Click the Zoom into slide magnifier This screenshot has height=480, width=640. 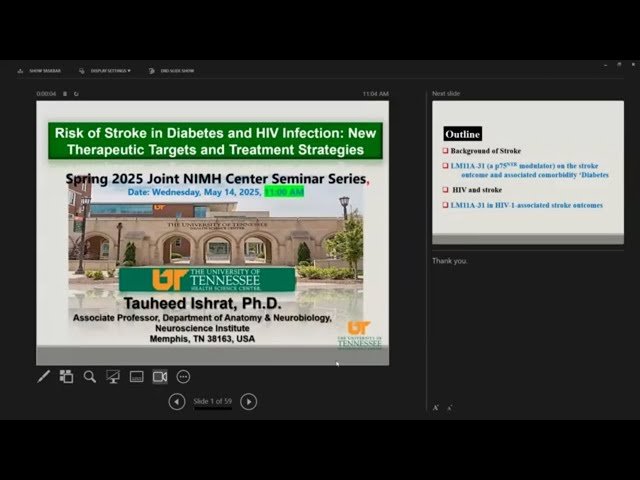pyautogui.click(x=90, y=377)
